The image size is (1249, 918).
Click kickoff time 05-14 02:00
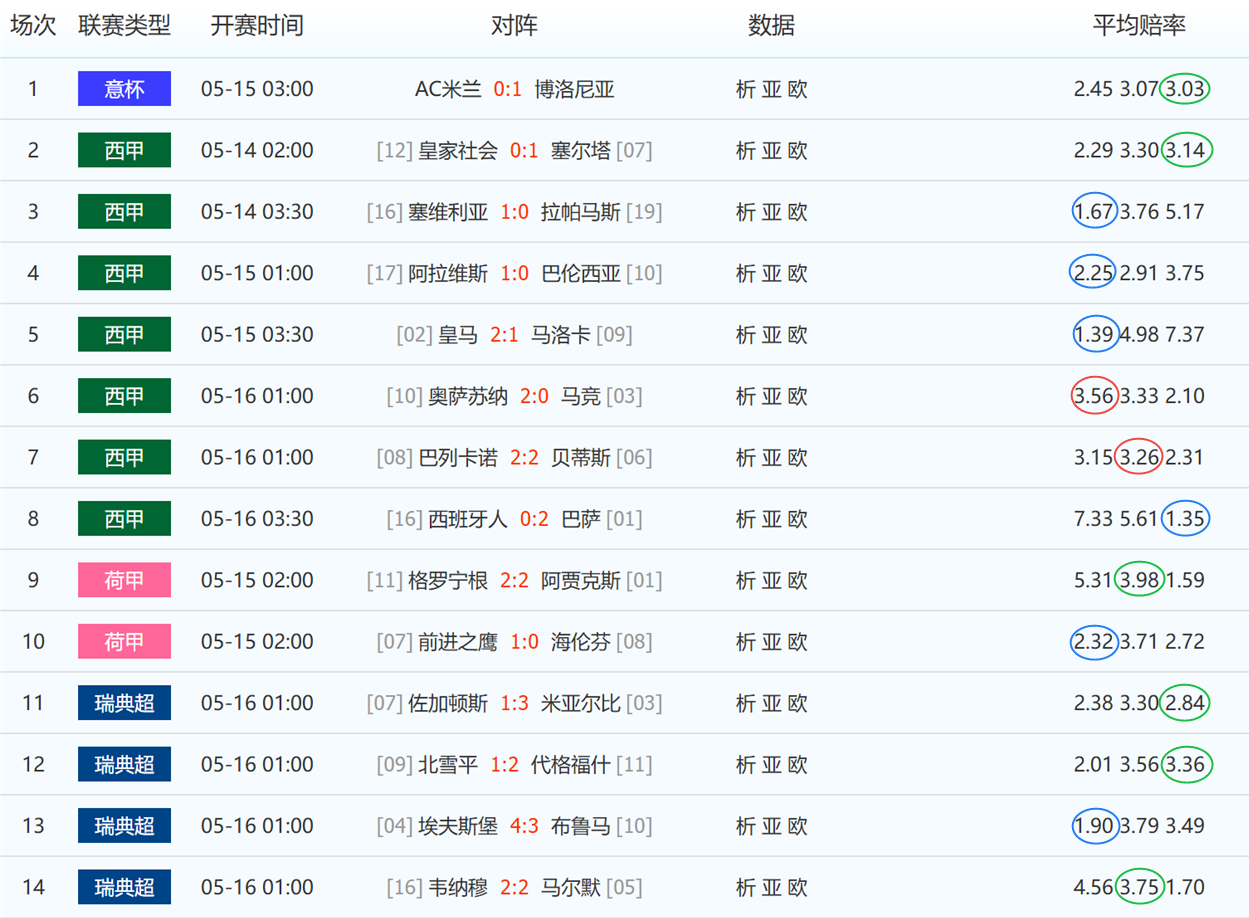pos(257,150)
